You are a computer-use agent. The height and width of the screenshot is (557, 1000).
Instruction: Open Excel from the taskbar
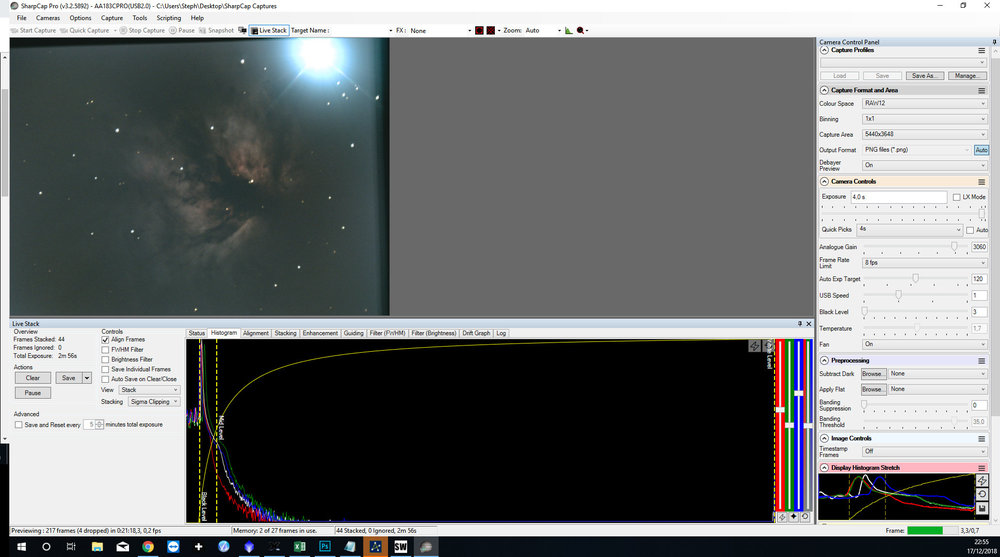pyautogui.click(x=299, y=547)
